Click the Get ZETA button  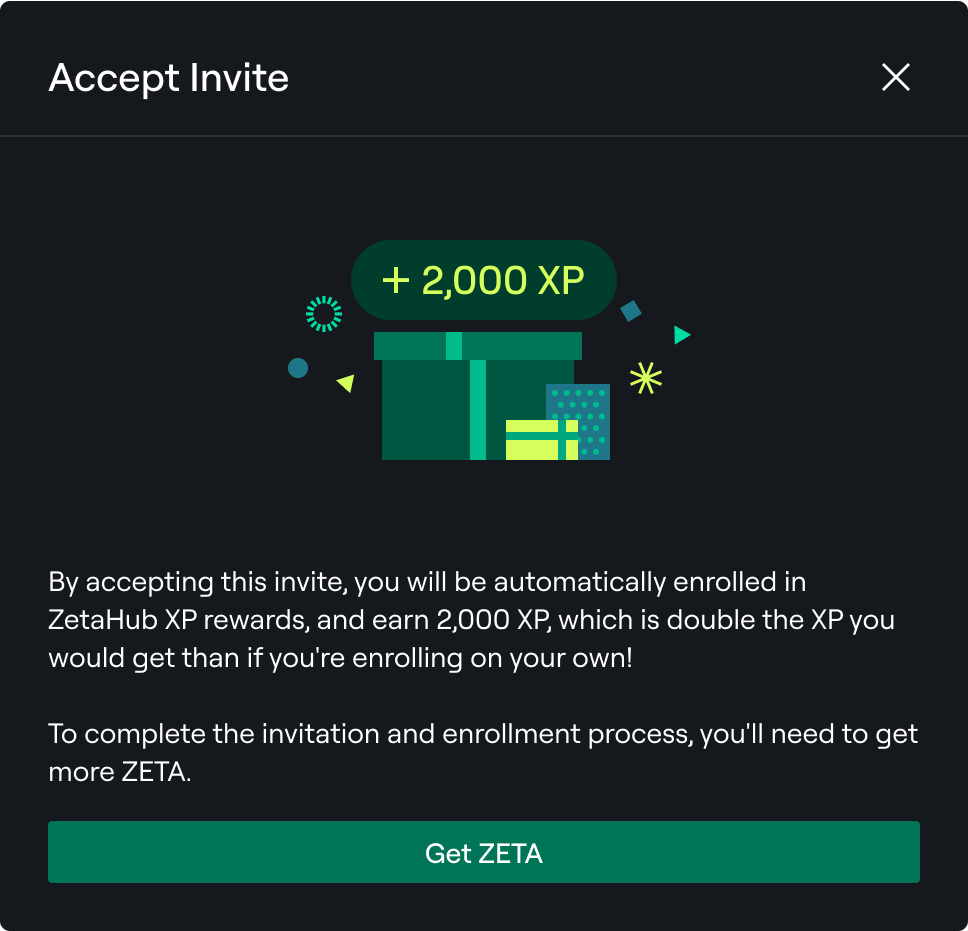pos(483,853)
